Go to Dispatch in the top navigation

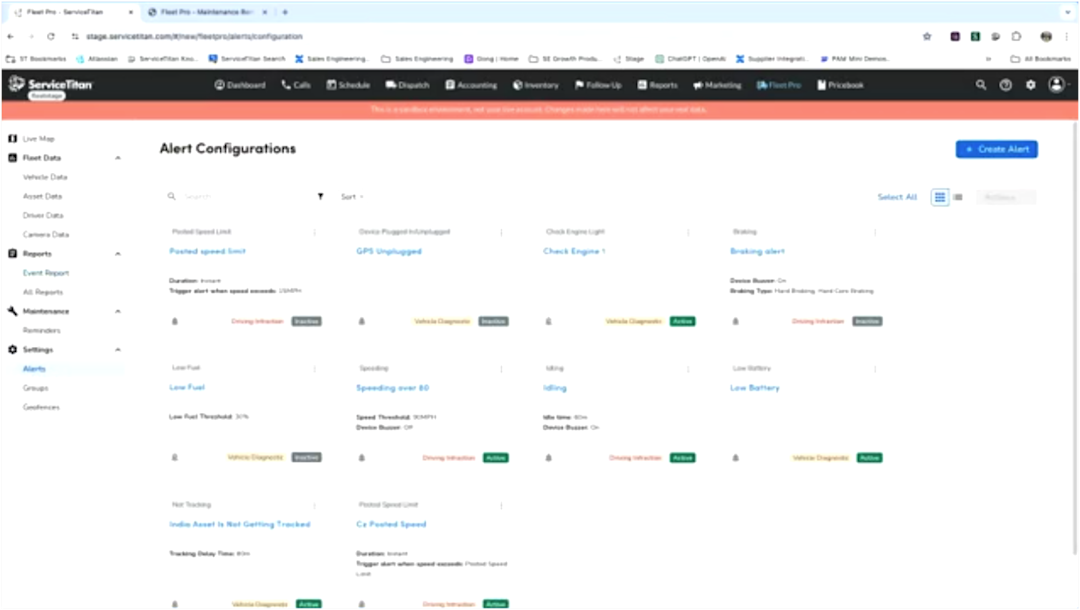pos(407,85)
